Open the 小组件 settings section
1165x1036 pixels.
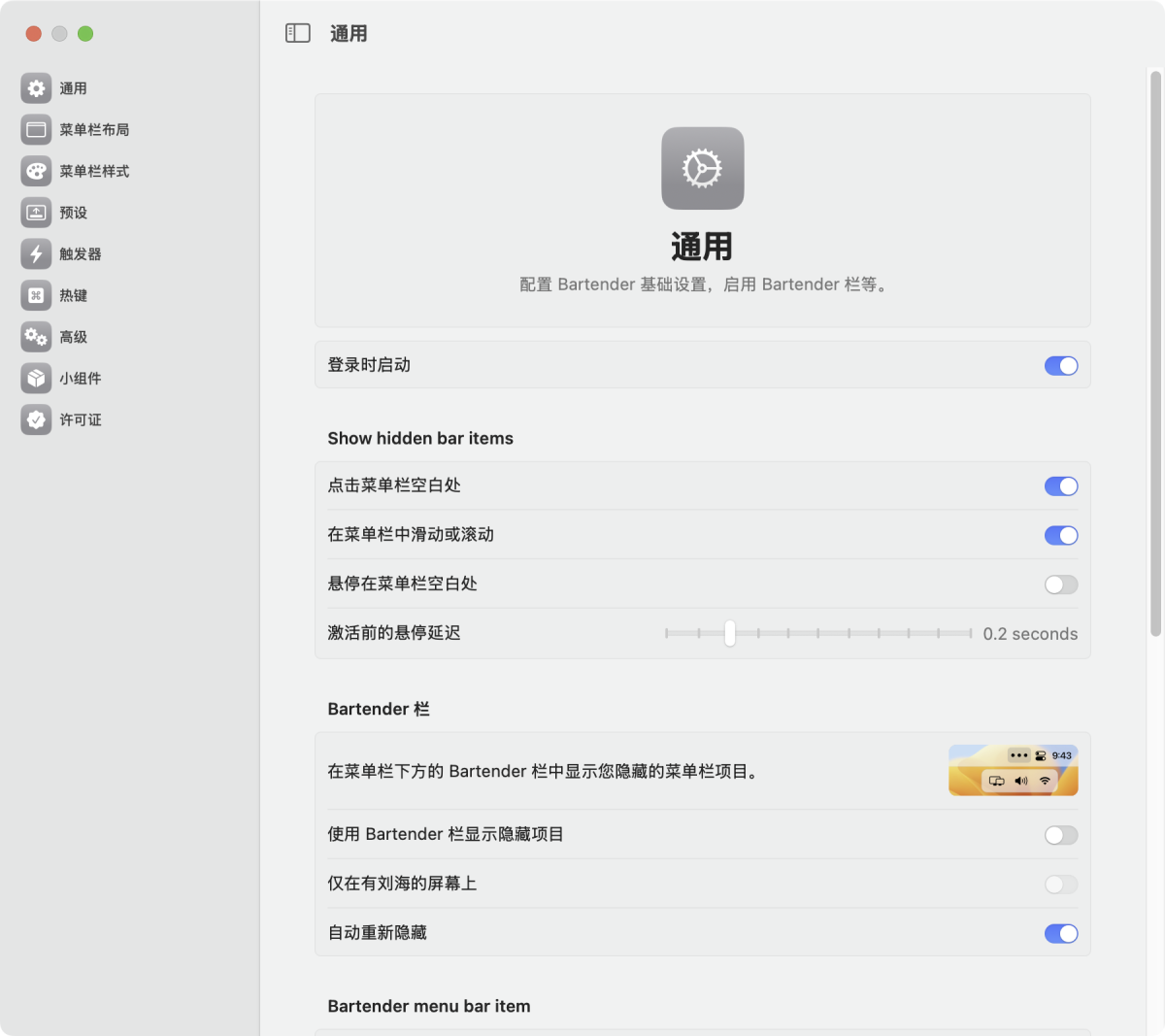[35, 379]
